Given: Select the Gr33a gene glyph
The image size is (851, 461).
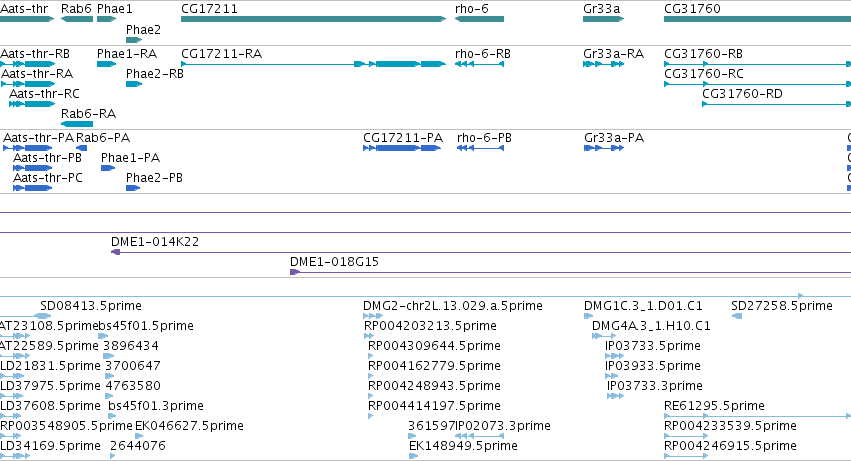Looking at the screenshot, I should 604,19.
